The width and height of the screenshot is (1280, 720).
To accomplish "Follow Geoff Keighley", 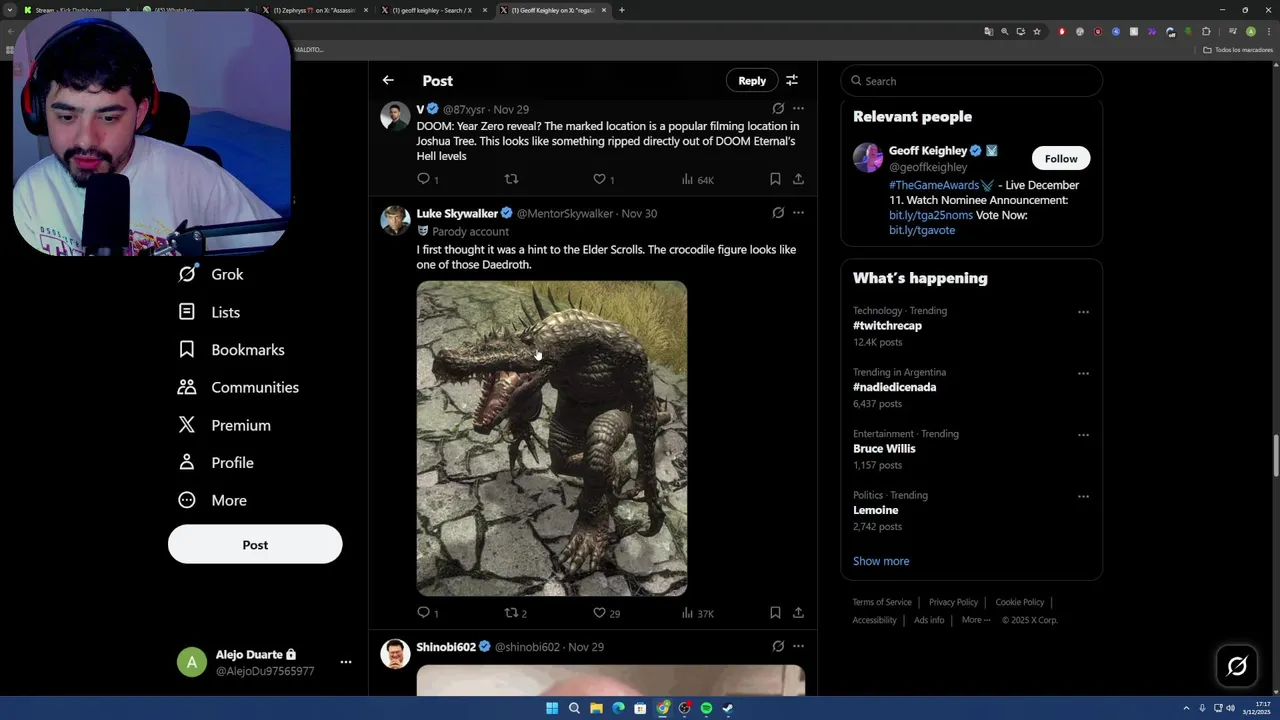I will [x=1061, y=158].
